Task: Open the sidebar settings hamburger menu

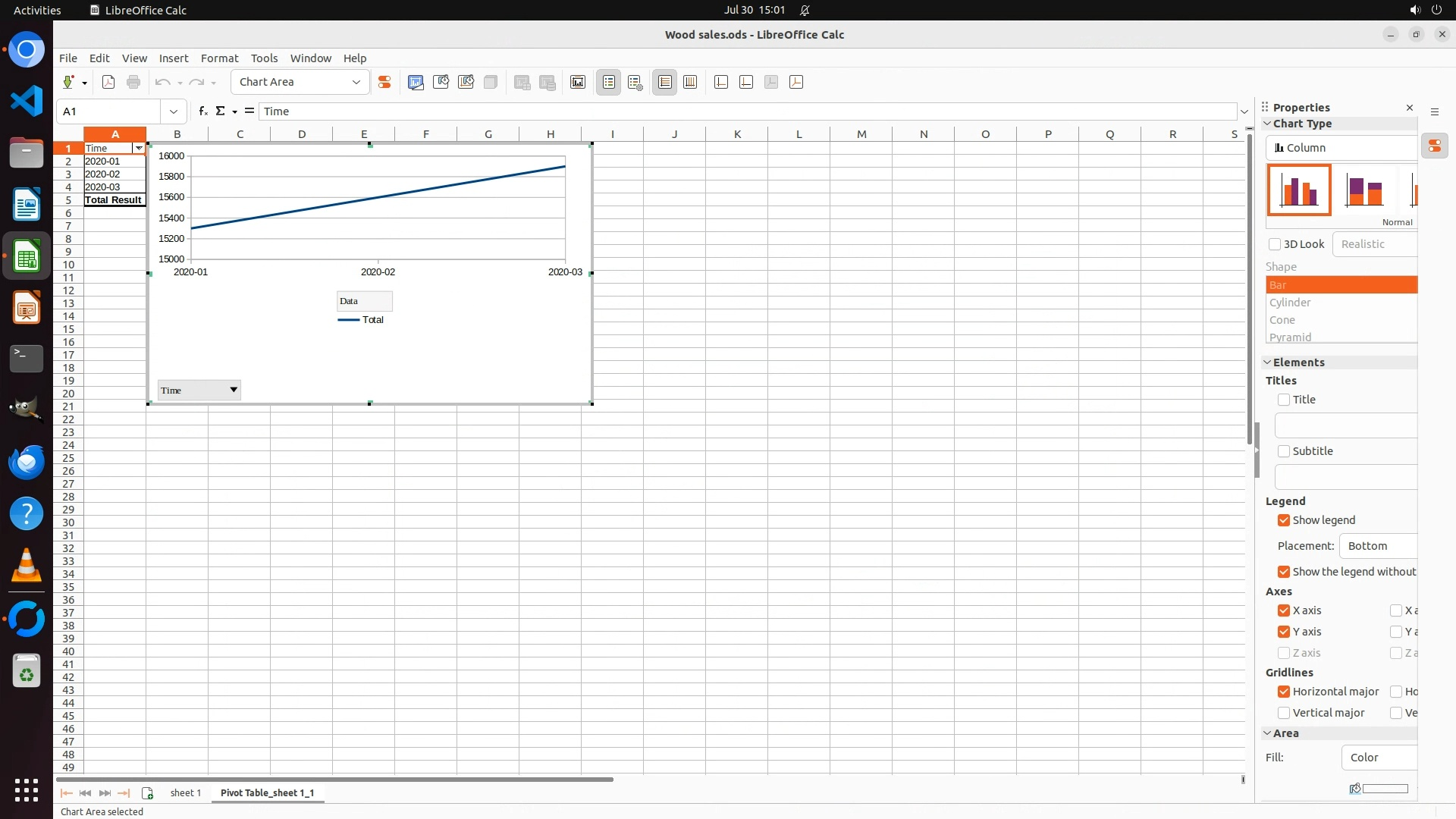Action: coord(1435,112)
